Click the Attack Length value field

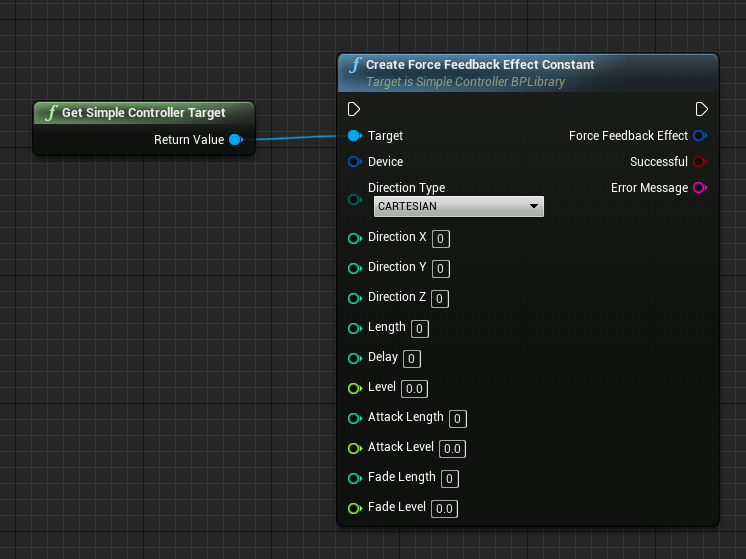pyautogui.click(x=458, y=418)
